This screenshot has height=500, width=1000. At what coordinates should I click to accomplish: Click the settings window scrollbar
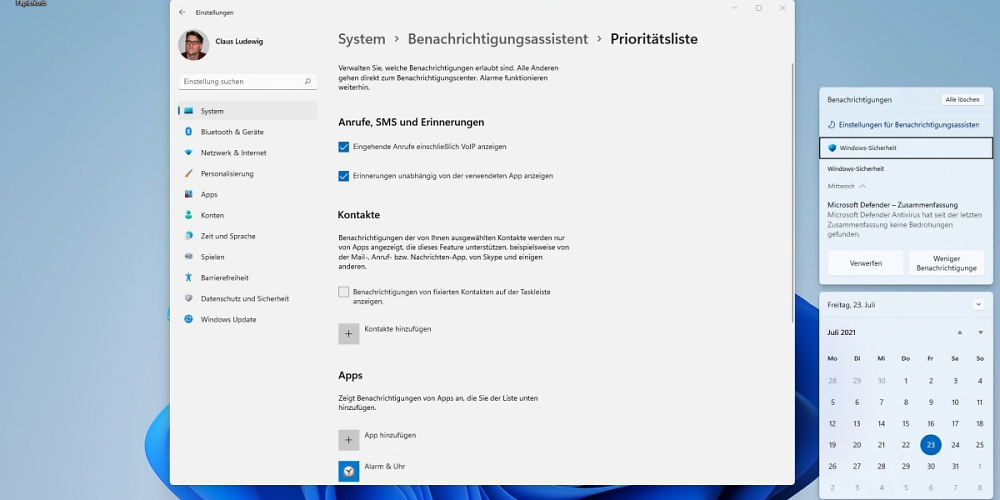tap(792, 191)
